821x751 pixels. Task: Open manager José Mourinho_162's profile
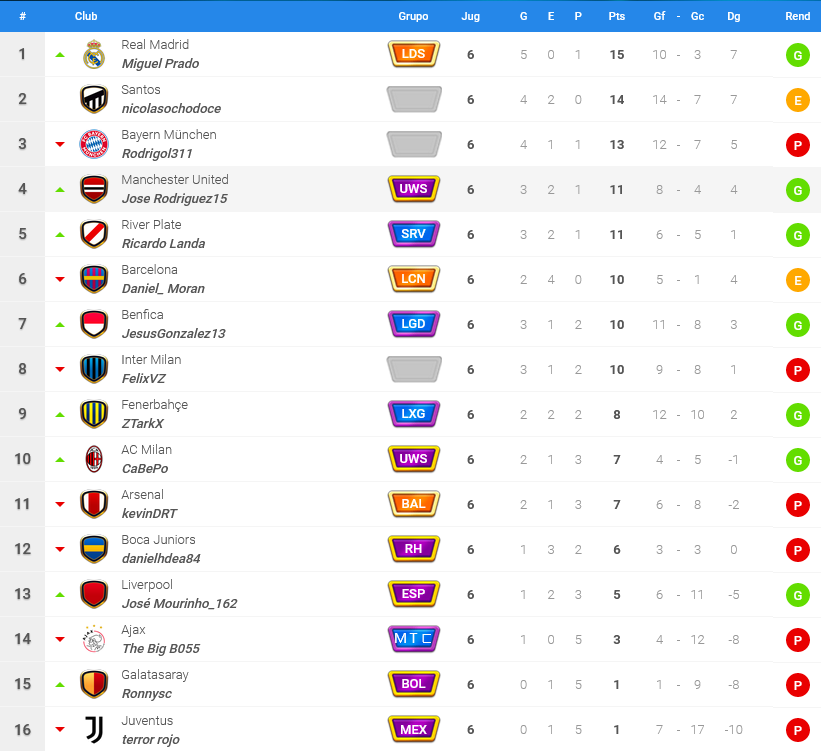[x=179, y=604]
